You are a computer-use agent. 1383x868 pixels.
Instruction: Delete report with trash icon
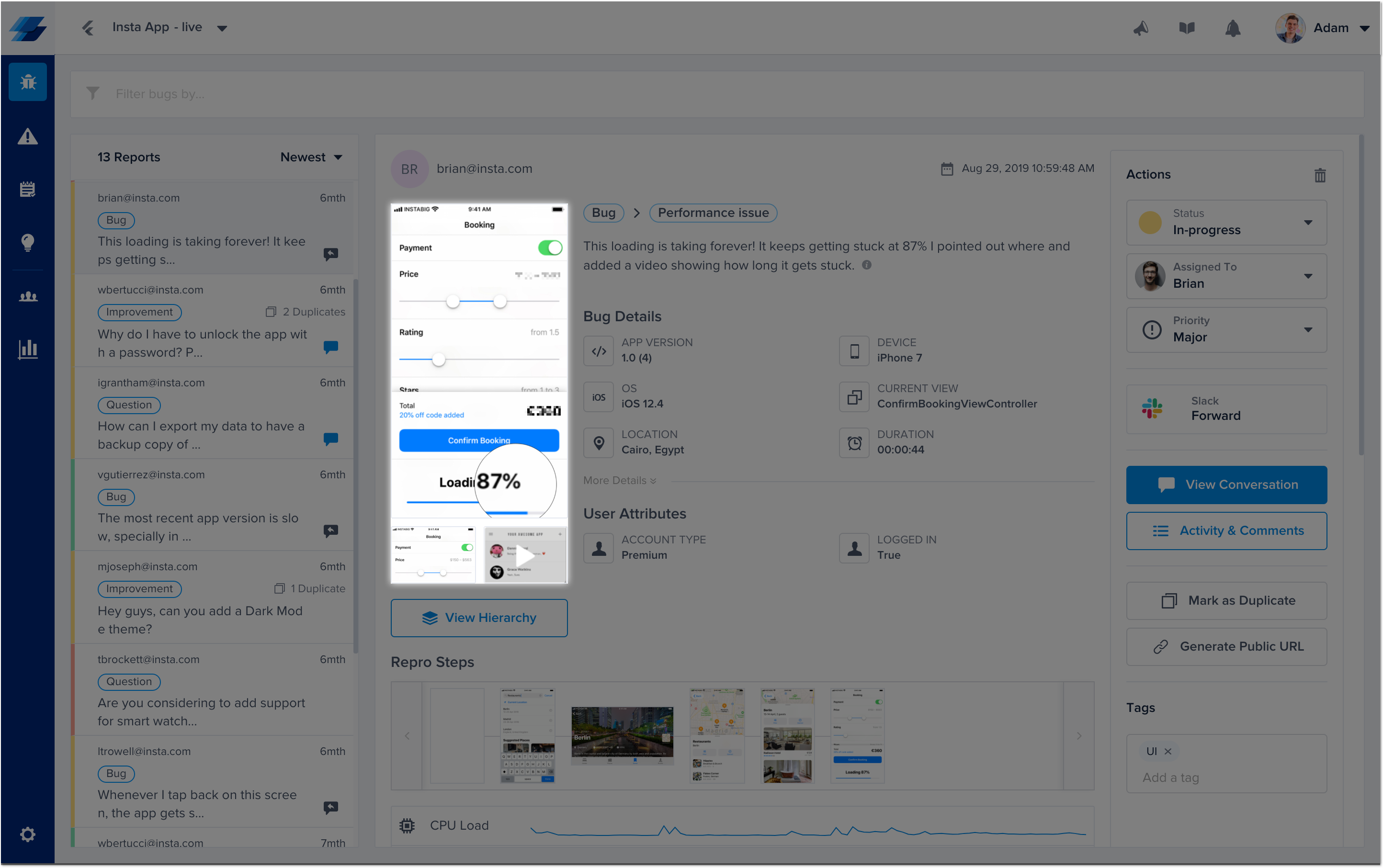point(1320,175)
